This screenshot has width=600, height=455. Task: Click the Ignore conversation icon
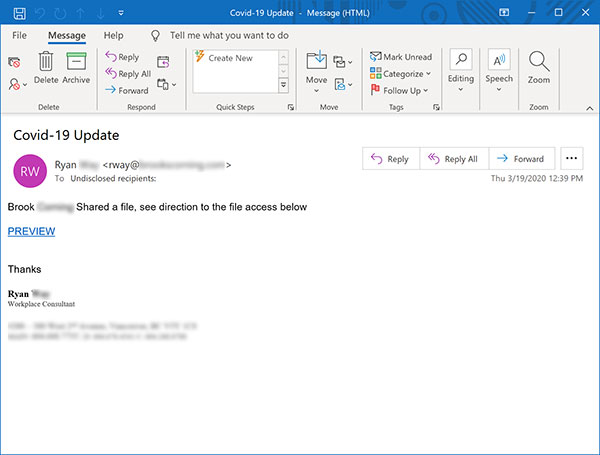[14, 62]
